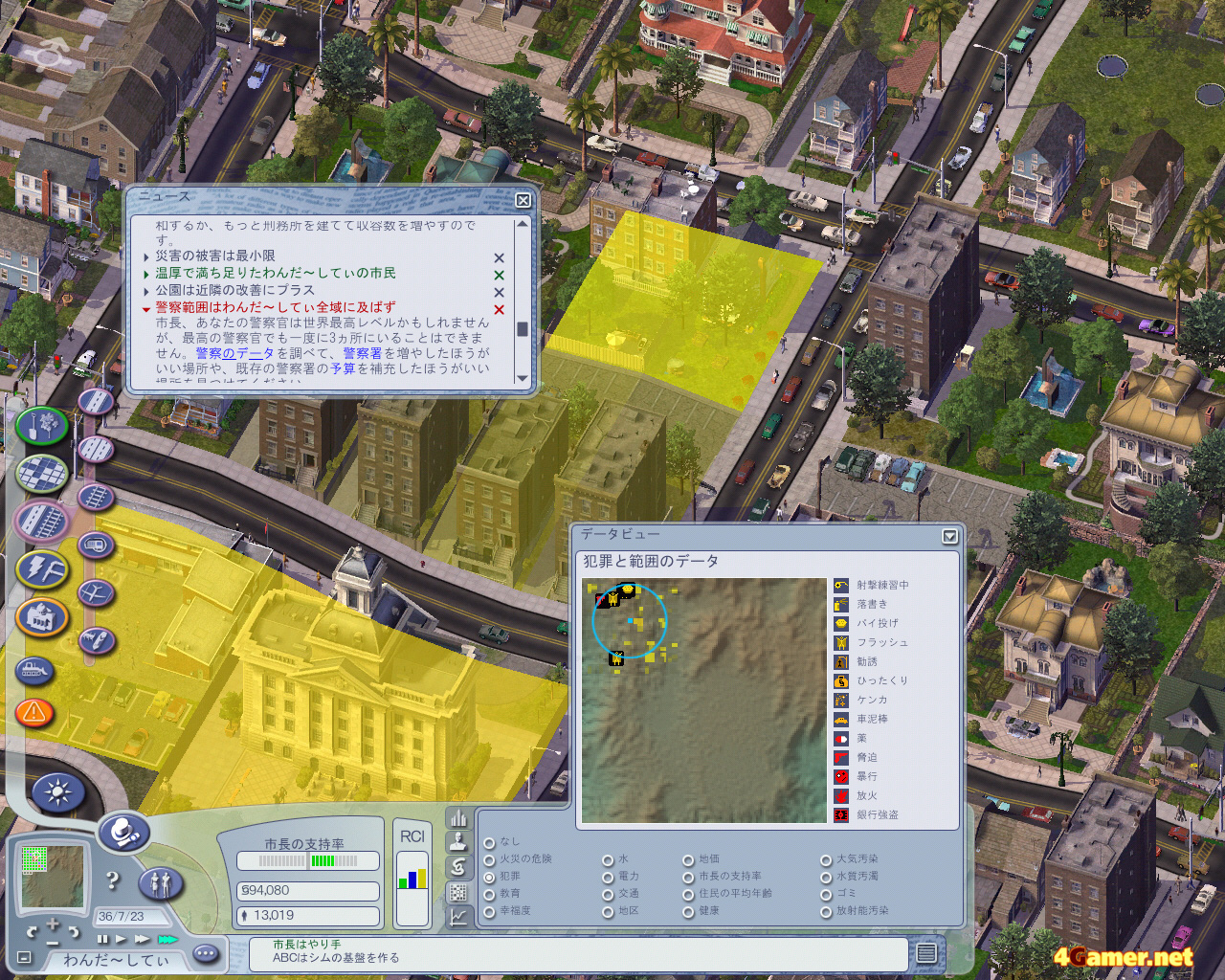Select the bulldozer tool
The image size is (1225, 980).
pos(34,670)
